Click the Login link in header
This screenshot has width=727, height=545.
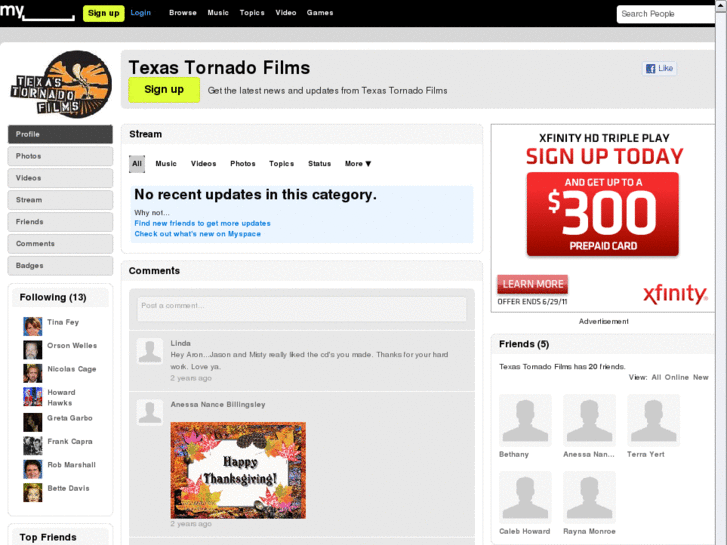coord(140,13)
